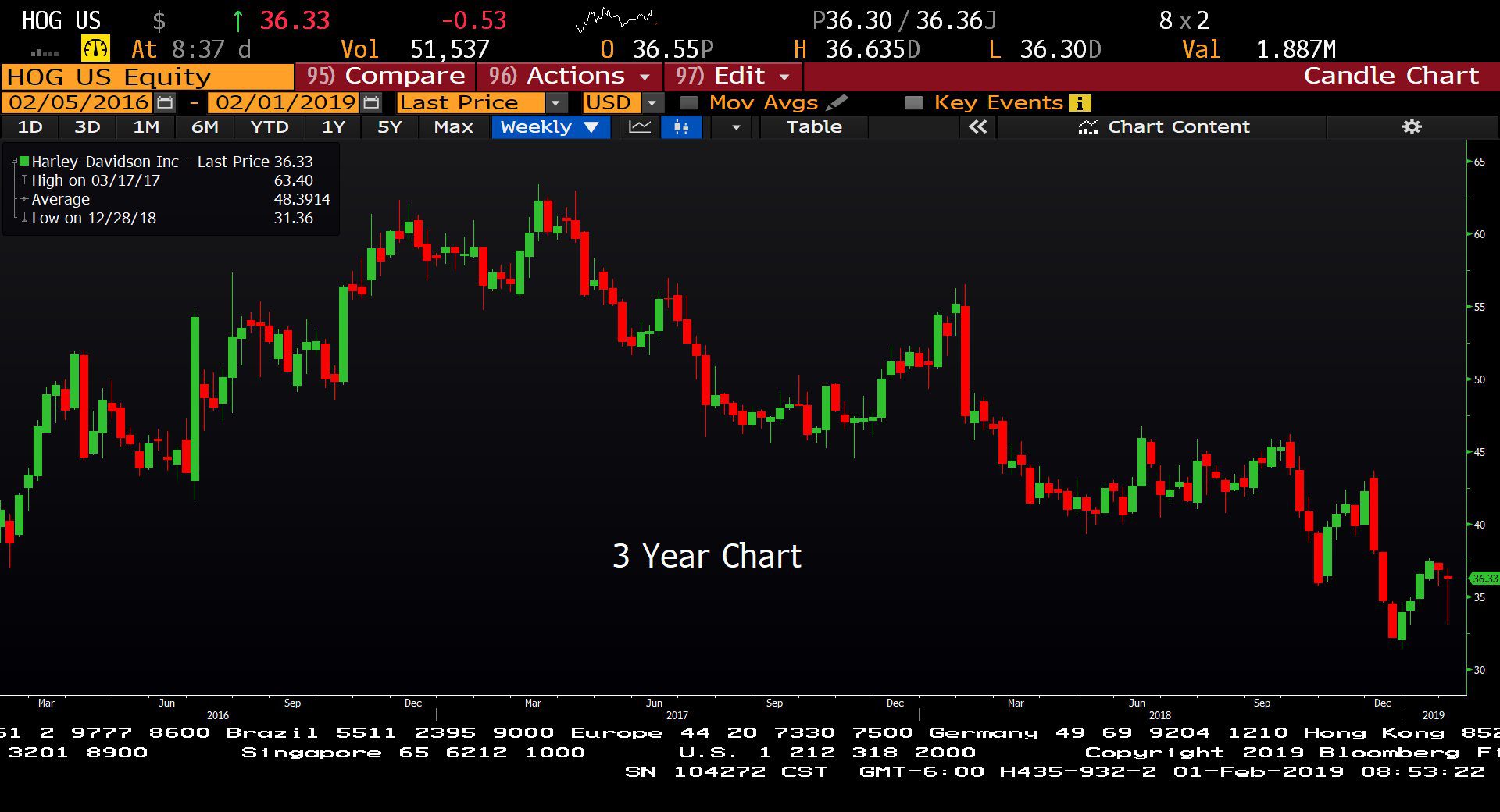Edit the 02/05/2016 start date field
1500x812 pixels.
pos(78,102)
